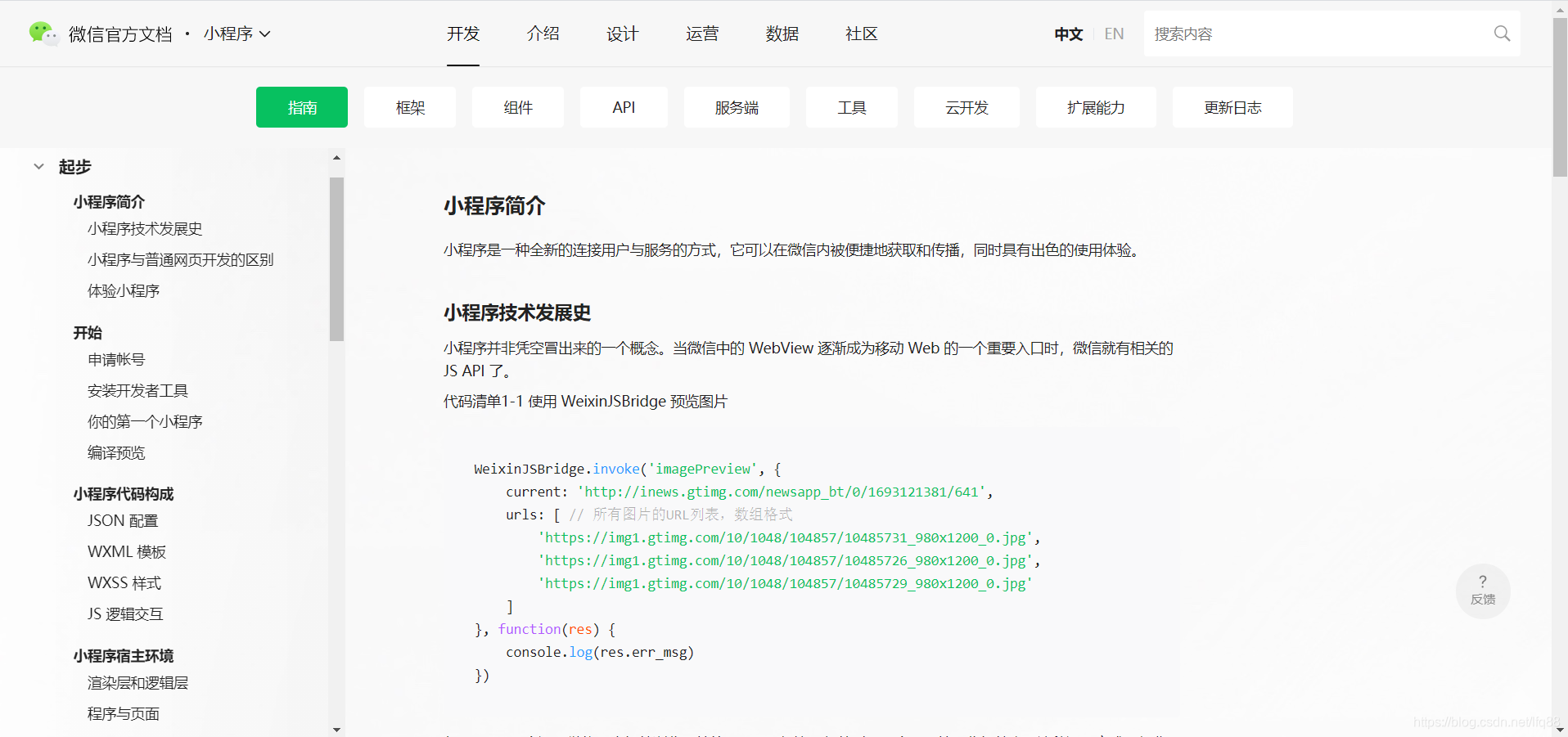Go to the 数据 top tab

click(x=782, y=34)
